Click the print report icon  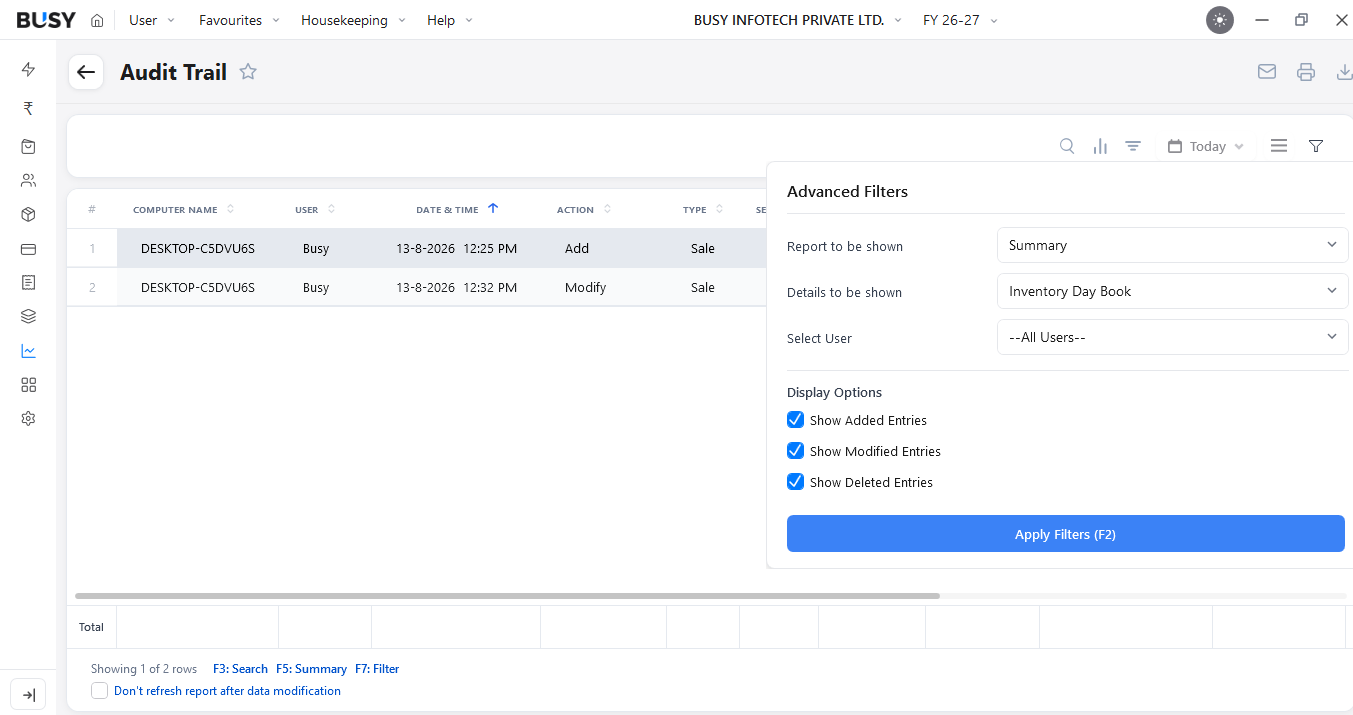1306,72
